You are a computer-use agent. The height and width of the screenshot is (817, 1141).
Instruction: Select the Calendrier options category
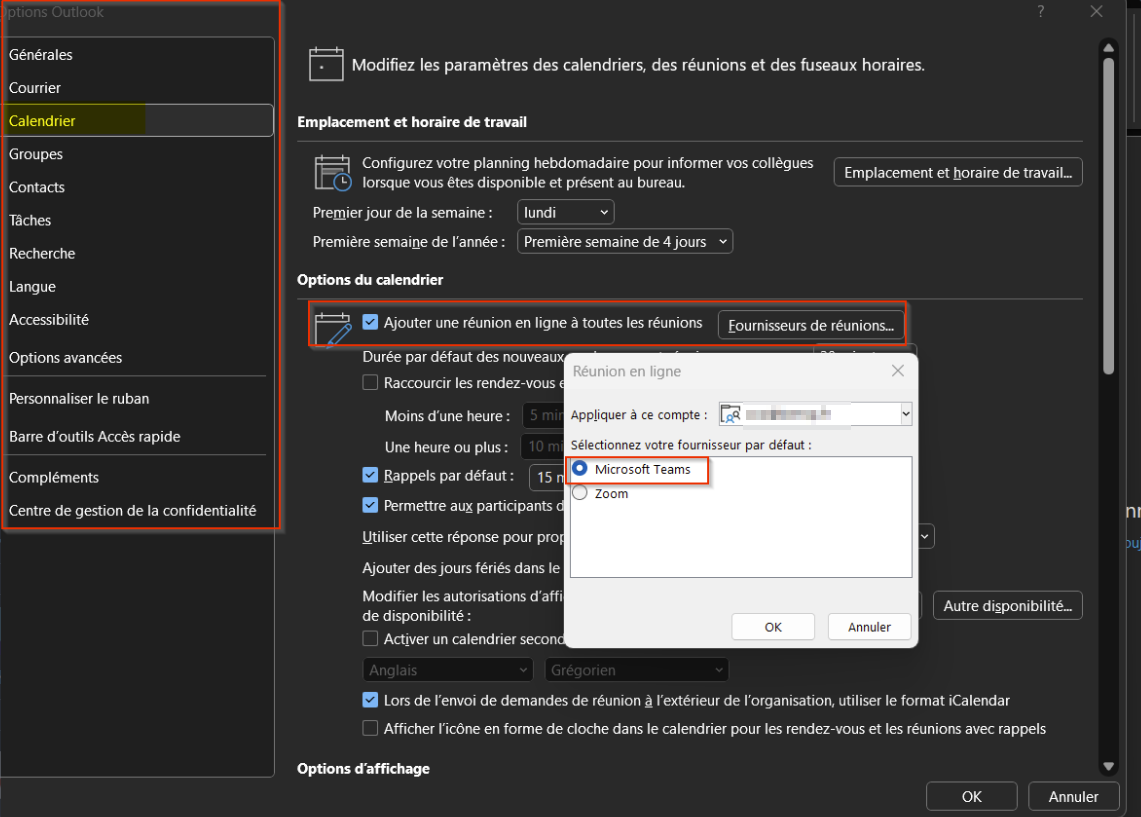point(138,121)
